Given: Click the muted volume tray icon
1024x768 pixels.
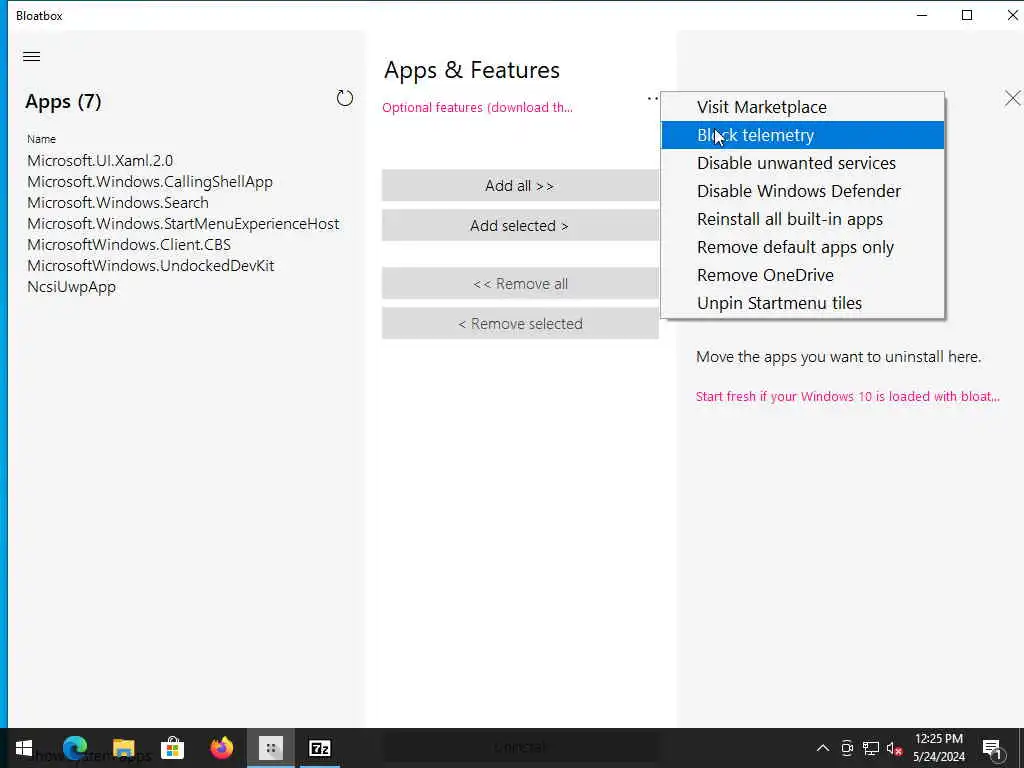Looking at the screenshot, I should [894, 748].
